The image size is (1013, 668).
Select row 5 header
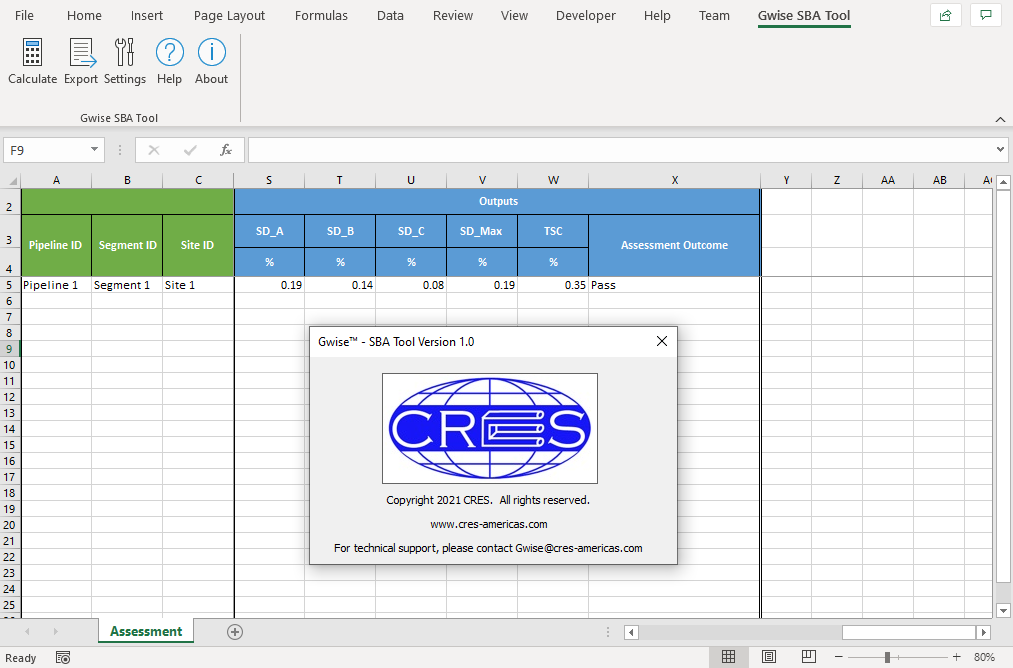coord(10,285)
